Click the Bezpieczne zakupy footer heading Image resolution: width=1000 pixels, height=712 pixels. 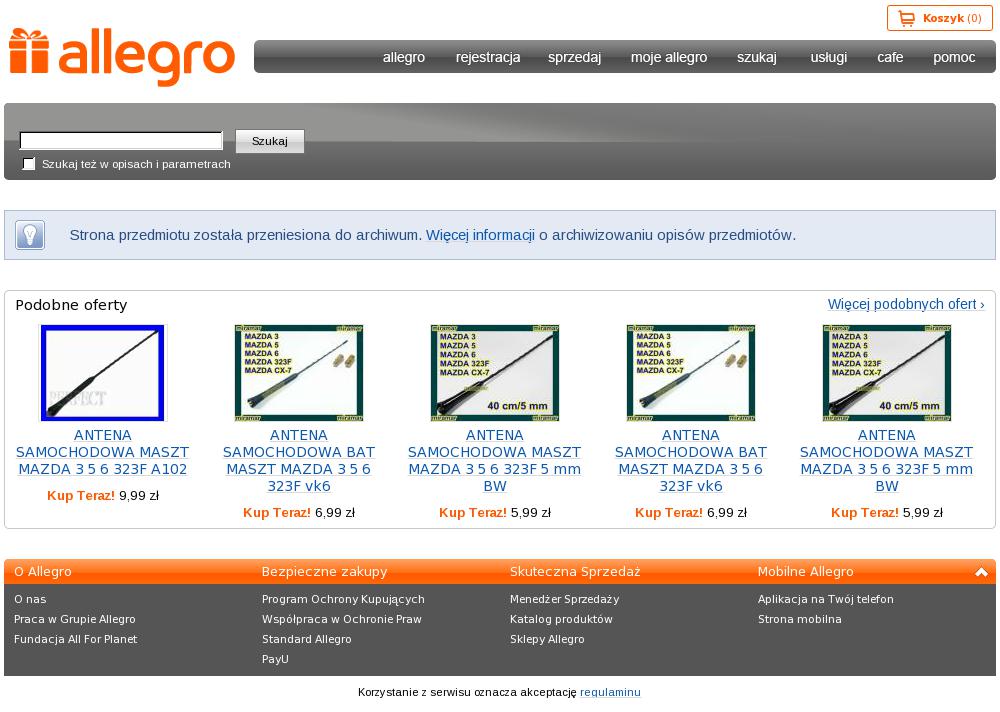(x=325, y=572)
